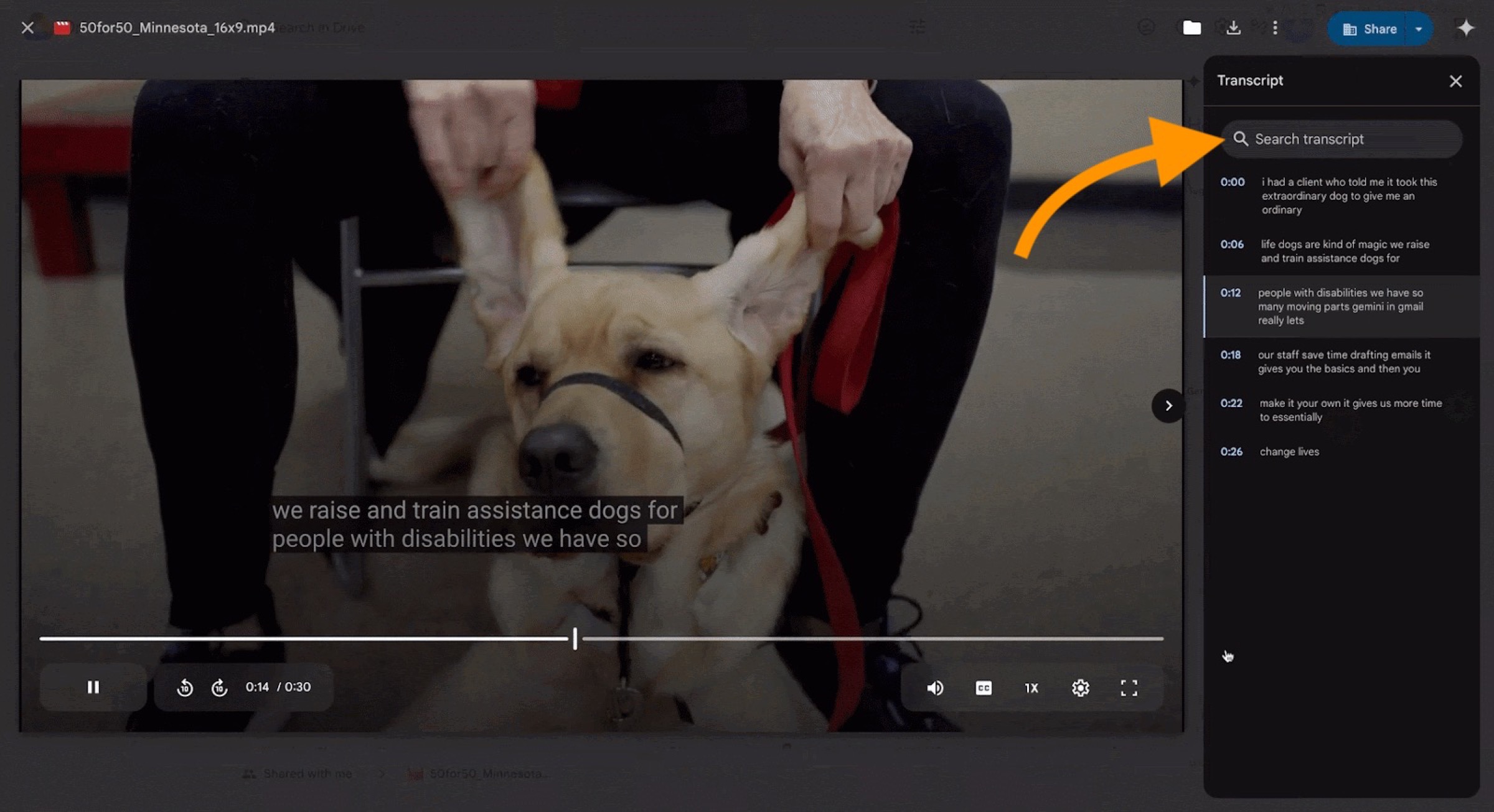The width and height of the screenshot is (1494, 812).
Task: Go to next file arrow
Action: click(1168, 406)
